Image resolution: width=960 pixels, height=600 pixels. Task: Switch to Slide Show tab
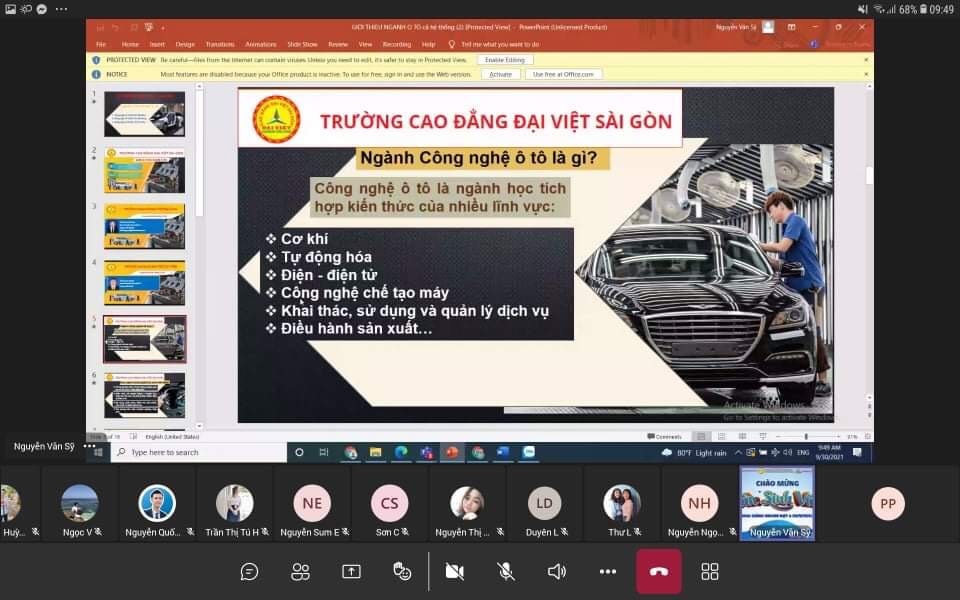(302, 44)
